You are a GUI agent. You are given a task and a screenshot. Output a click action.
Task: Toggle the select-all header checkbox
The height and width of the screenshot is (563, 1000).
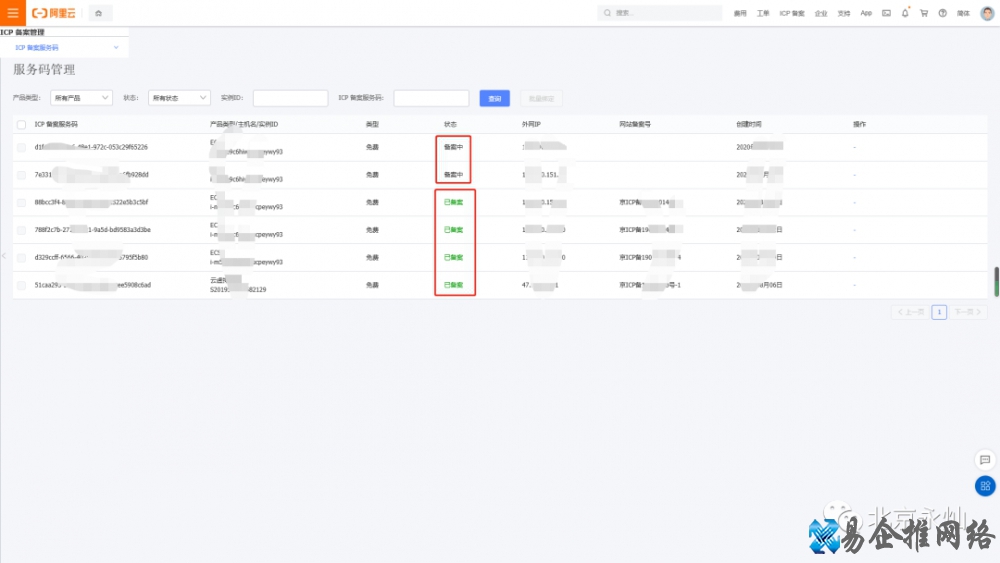click(22, 124)
